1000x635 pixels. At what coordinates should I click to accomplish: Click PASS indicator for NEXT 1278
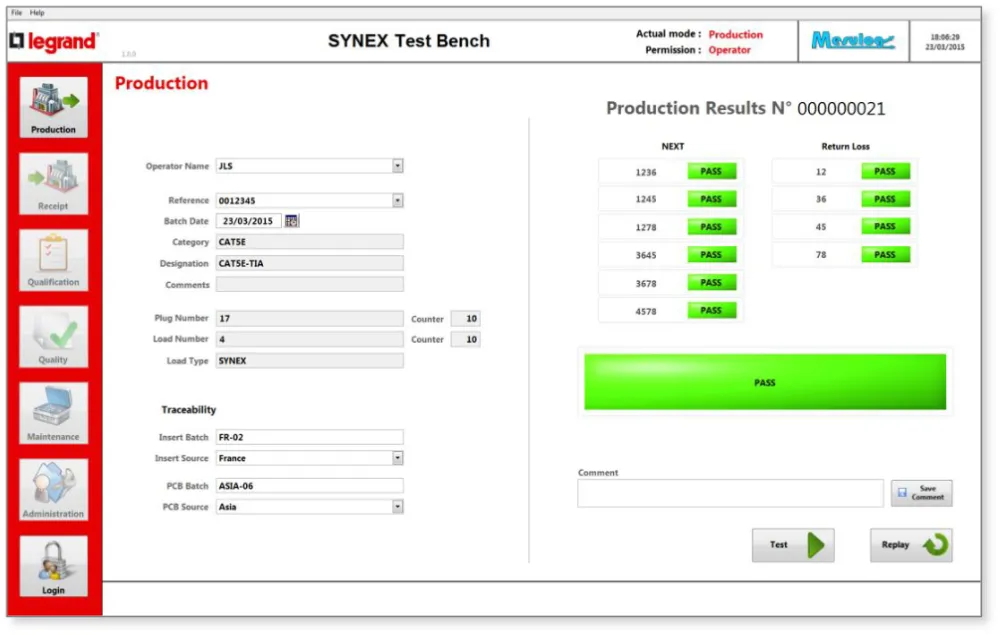712,227
